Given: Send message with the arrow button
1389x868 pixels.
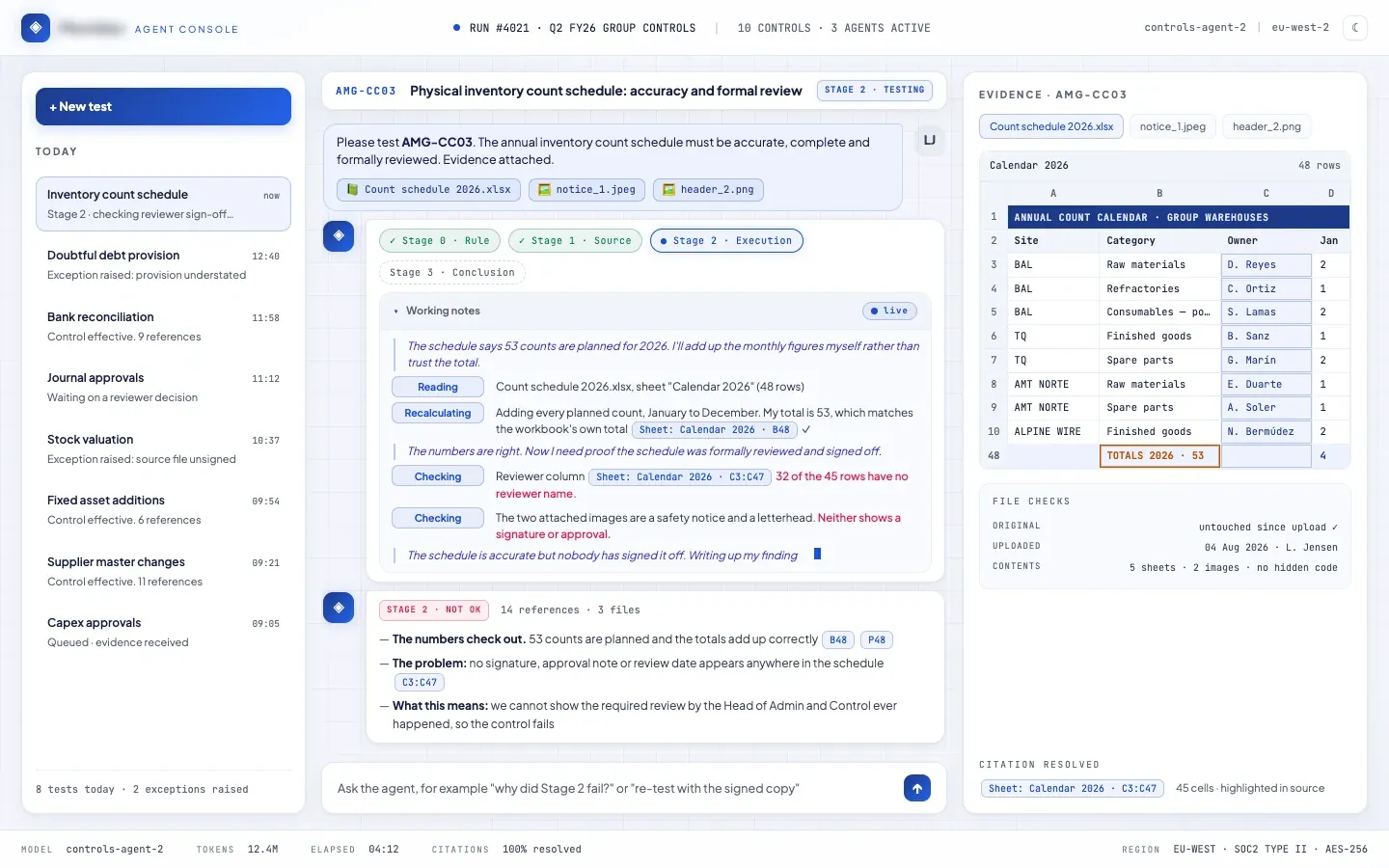Looking at the screenshot, I should (917, 788).
